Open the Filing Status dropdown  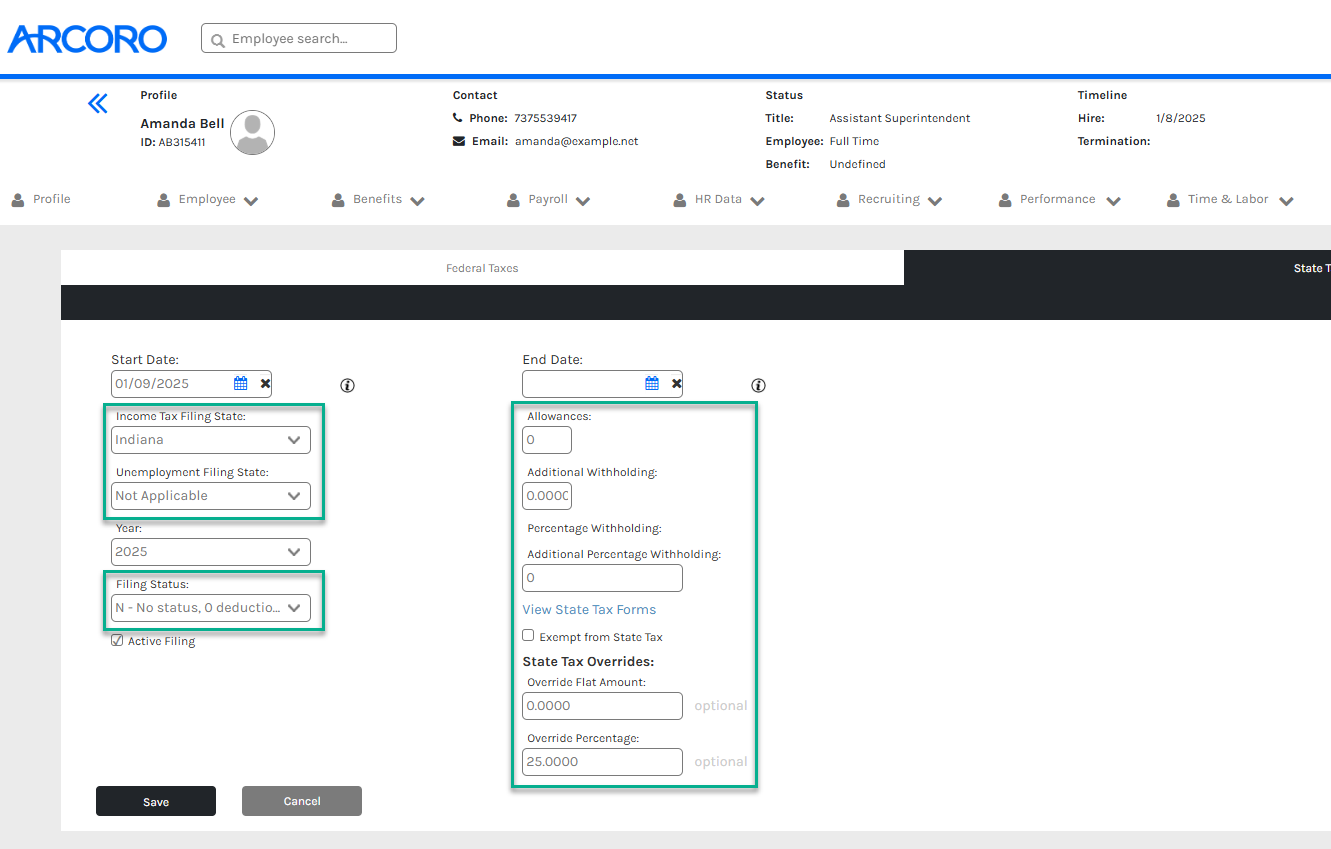pos(211,608)
